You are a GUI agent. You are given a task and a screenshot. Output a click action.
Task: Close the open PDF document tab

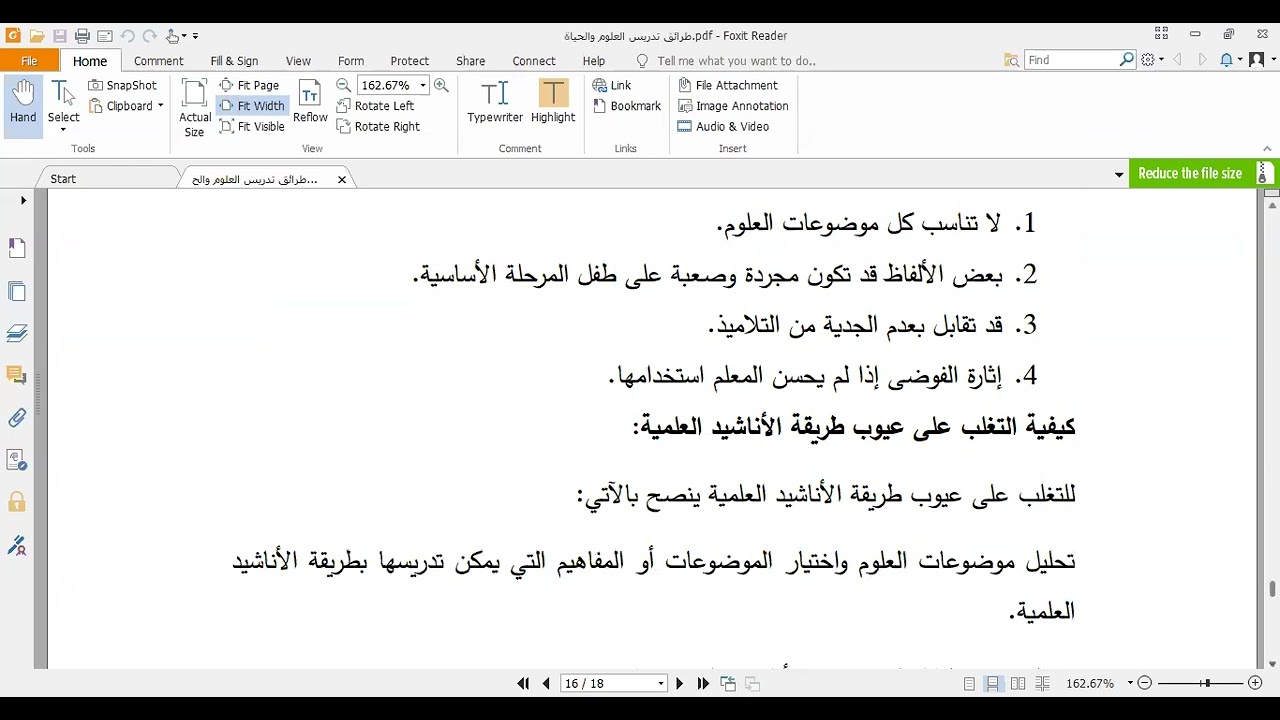[342, 180]
